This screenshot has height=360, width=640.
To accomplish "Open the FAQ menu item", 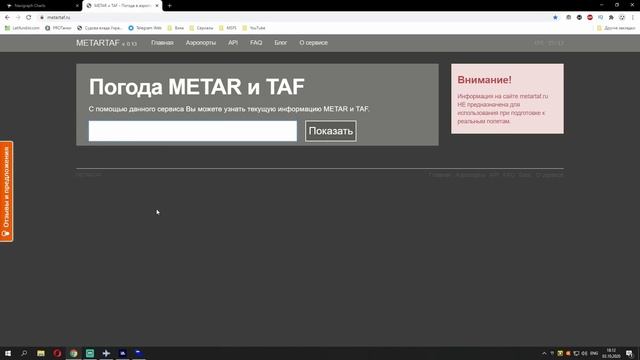I will (x=256, y=43).
